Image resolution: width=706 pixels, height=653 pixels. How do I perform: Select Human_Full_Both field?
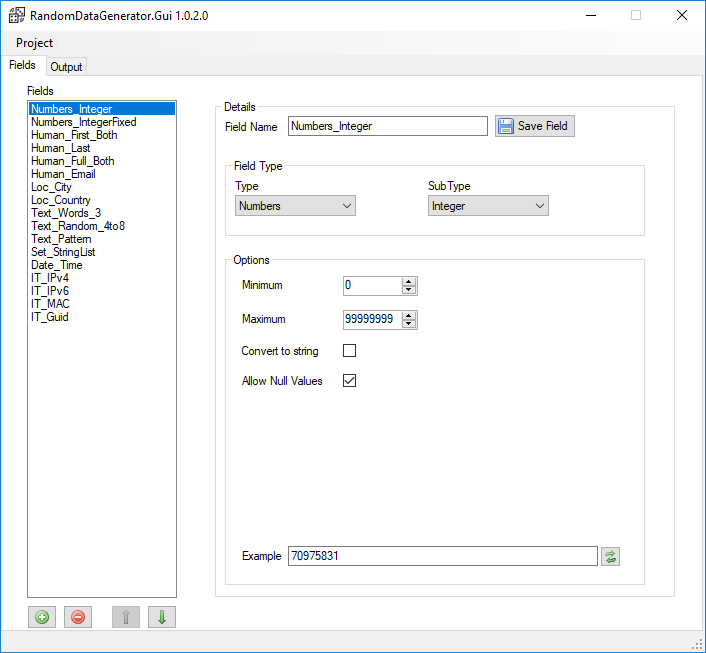[102, 161]
